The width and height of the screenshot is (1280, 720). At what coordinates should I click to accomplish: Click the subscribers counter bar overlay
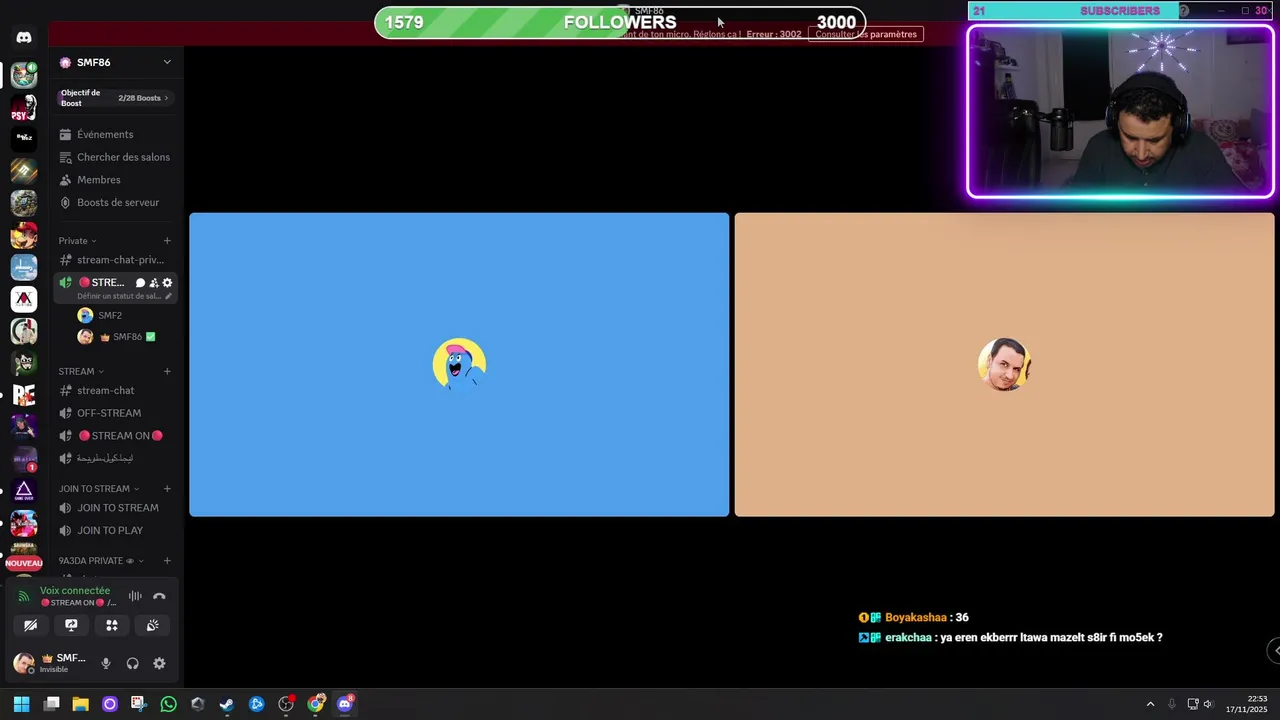tap(1120, 11)
